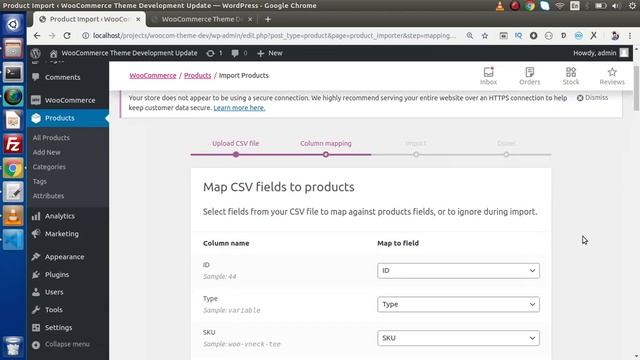The image size is (640, 360).
Task: Open the zoom magnifier icon in address bar
Action: (x=470, y=36)
